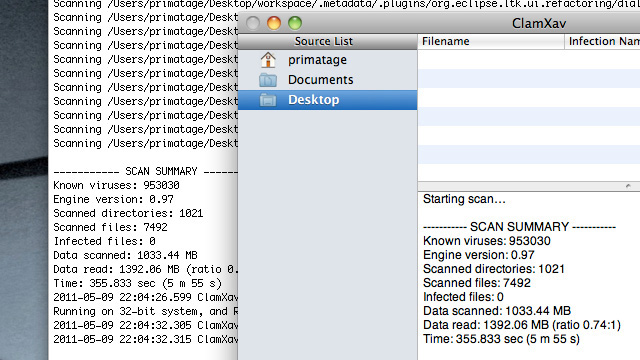This screenshot has height=360, width=640.
Task: Click 'Scanned files: 7492' in ClamXav log
Action: click(x=477, y=283)
